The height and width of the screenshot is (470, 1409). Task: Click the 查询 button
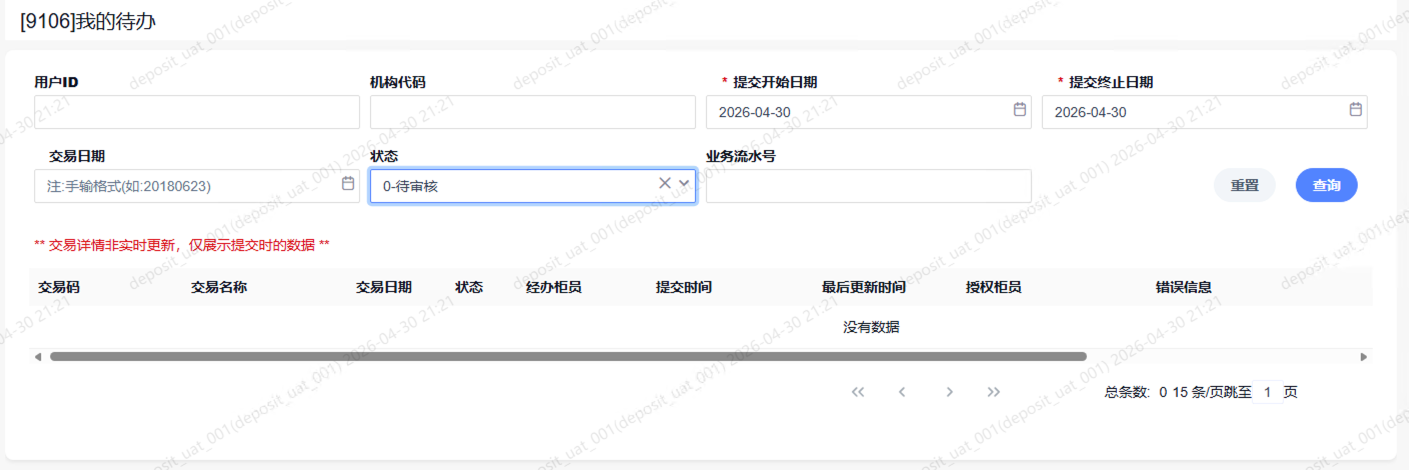pyautogui.click(x=1327, y=185)
